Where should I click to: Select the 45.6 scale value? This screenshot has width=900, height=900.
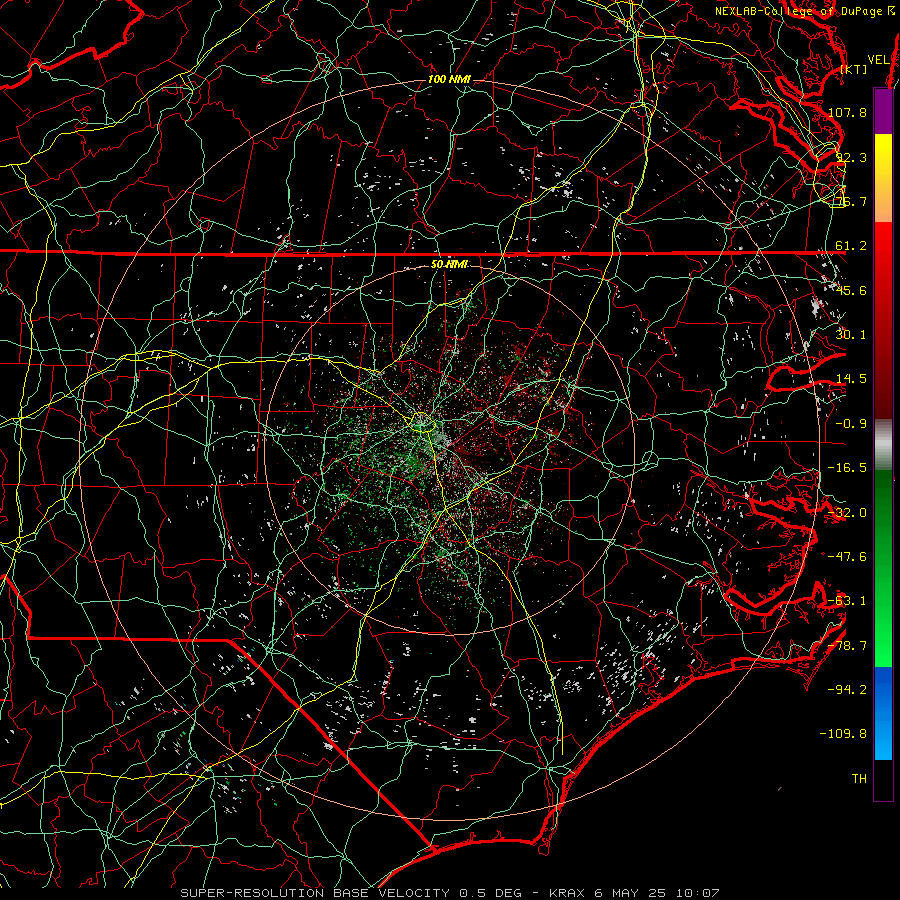coord(851,290)
